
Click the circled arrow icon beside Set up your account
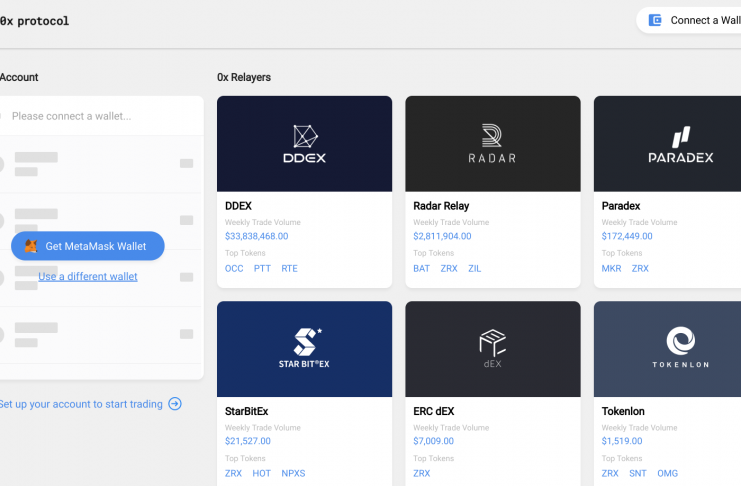175,404
